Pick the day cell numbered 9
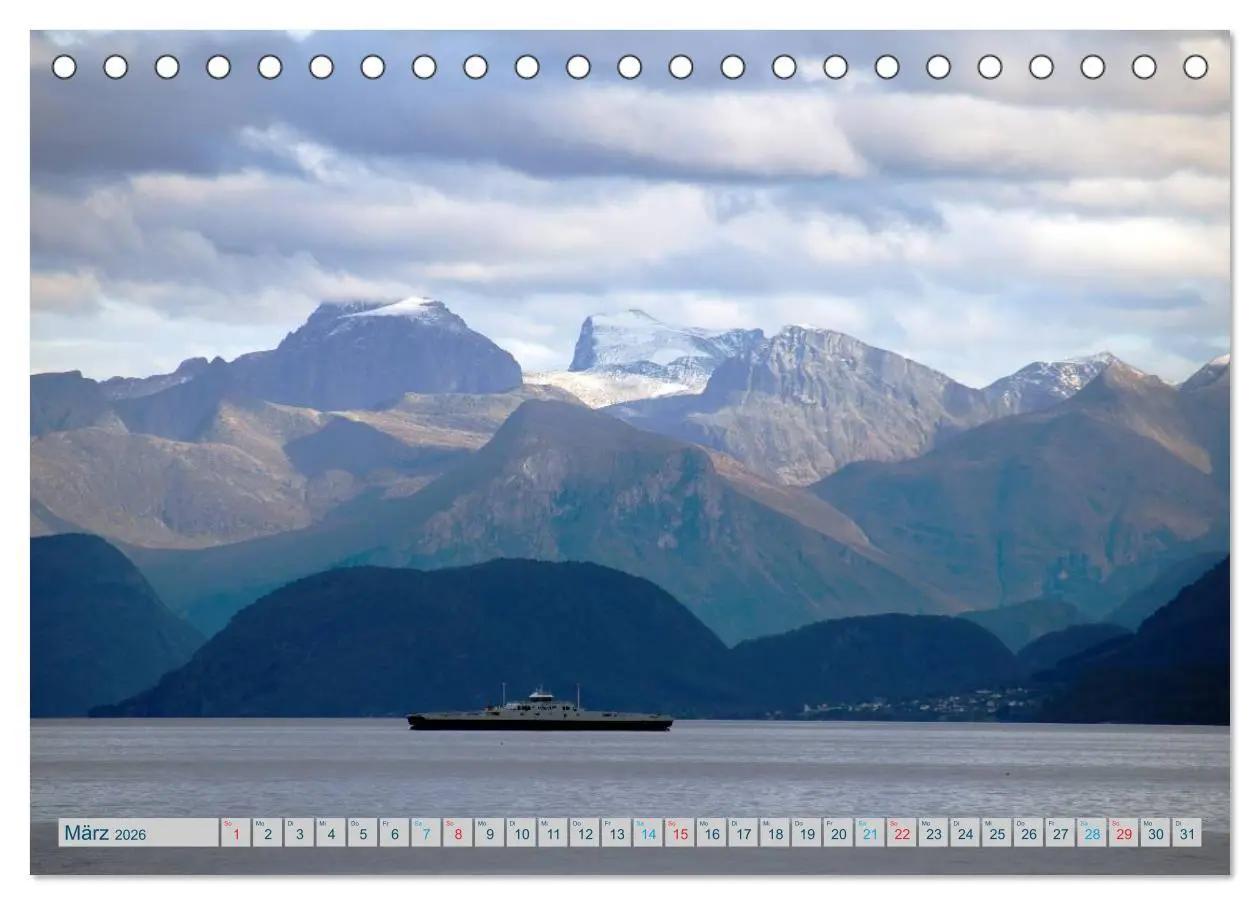1260x905 pixels. pyautogui.click(x=489, y=833)
